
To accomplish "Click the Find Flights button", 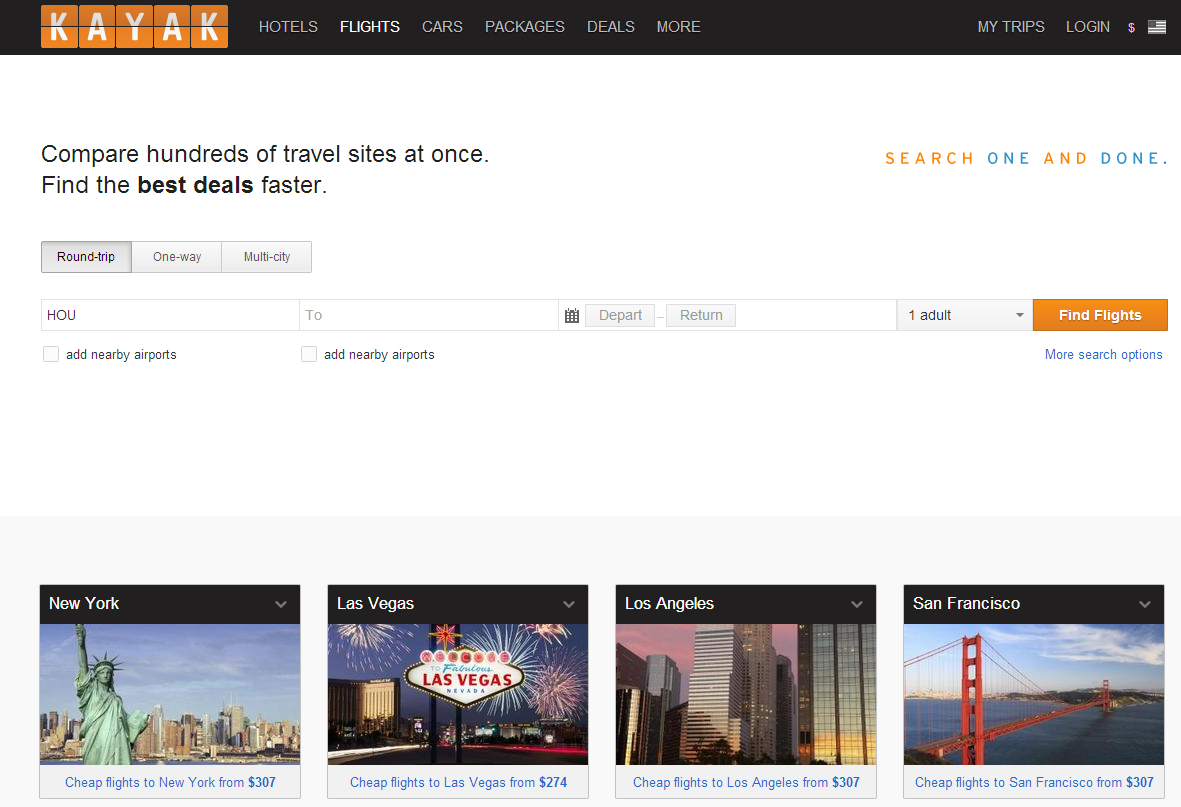I will [x=1100, y=315].
